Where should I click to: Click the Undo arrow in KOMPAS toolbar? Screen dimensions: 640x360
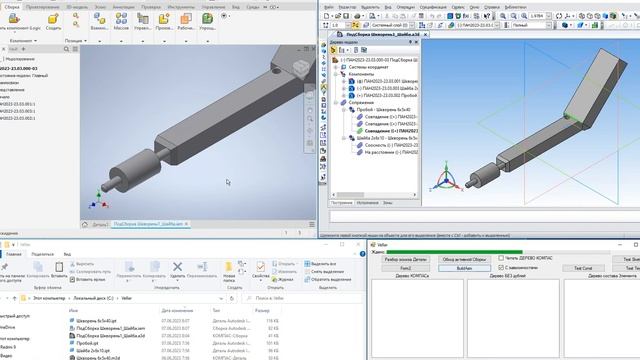tap(431, 16)
